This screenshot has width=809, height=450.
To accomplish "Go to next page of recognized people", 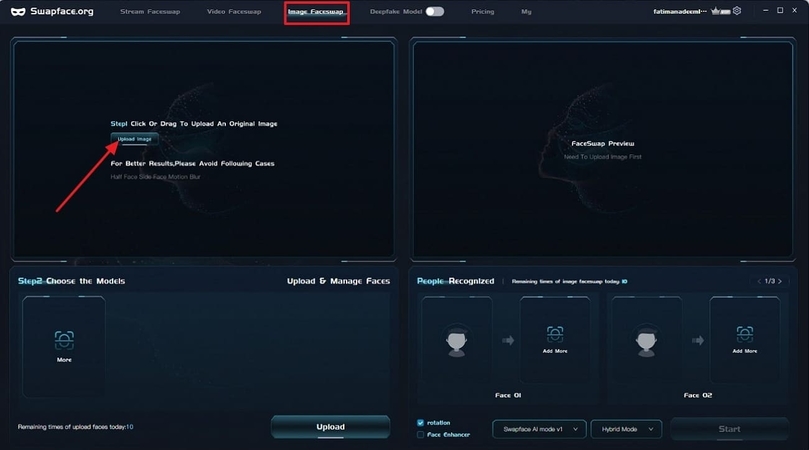I will [780, 281].
